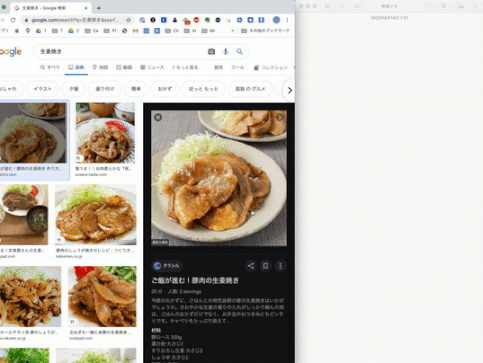This screenshot has width=483, height=363.
Task: Open the Google Maps bookmark icon
Action: click(x=28, y=31)
